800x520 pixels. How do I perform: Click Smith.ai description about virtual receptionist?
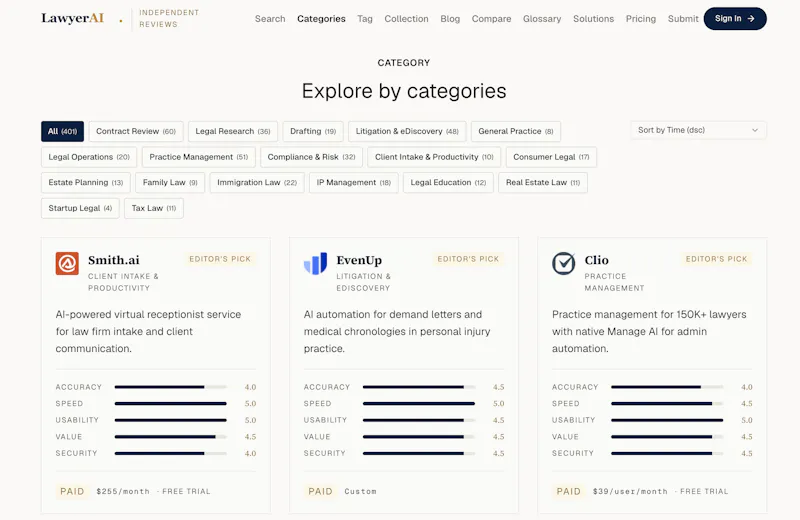click(148, 331)
